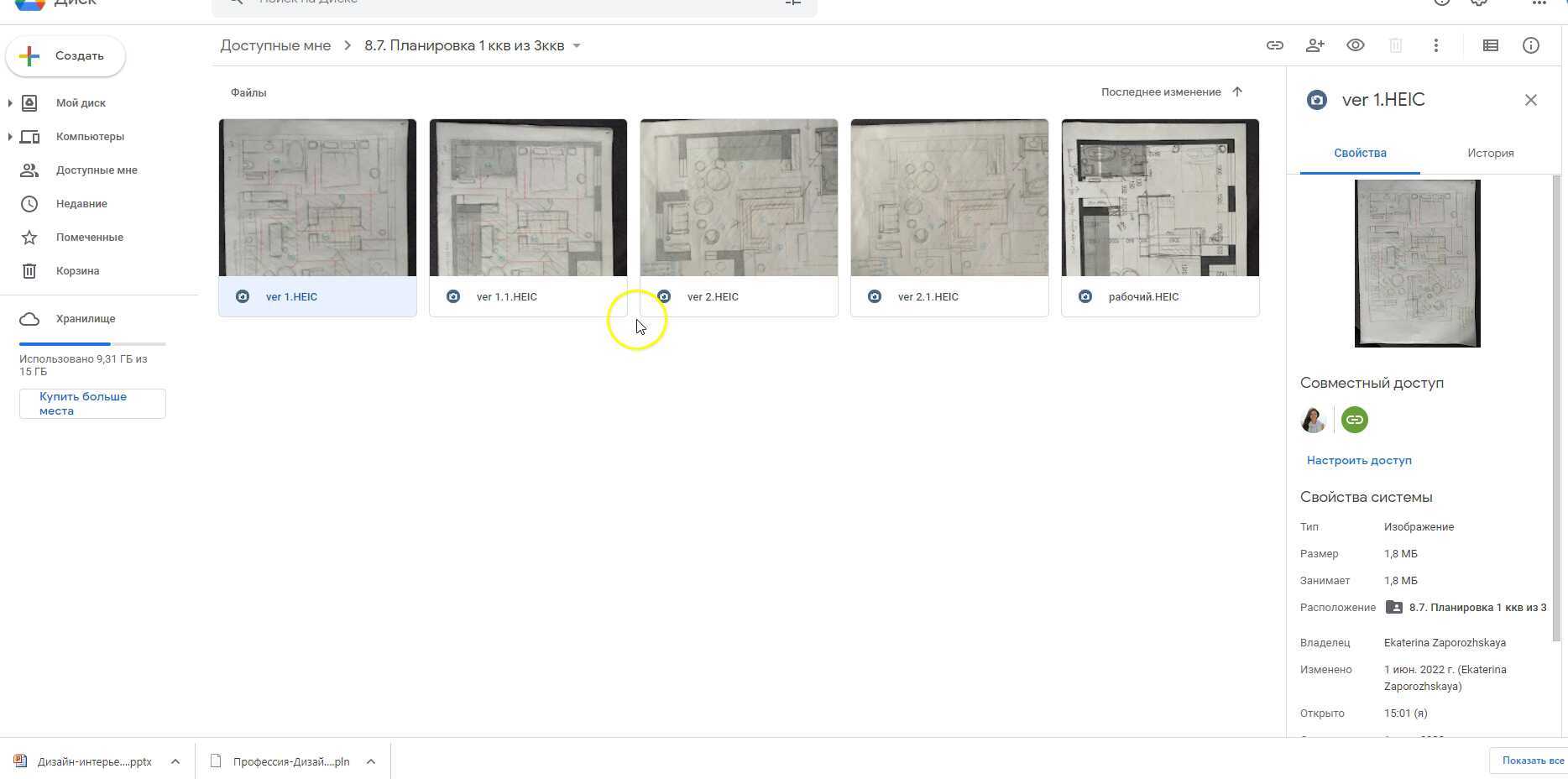
Task: Click the green link sharing icon
Action: tap(1354, 420)
